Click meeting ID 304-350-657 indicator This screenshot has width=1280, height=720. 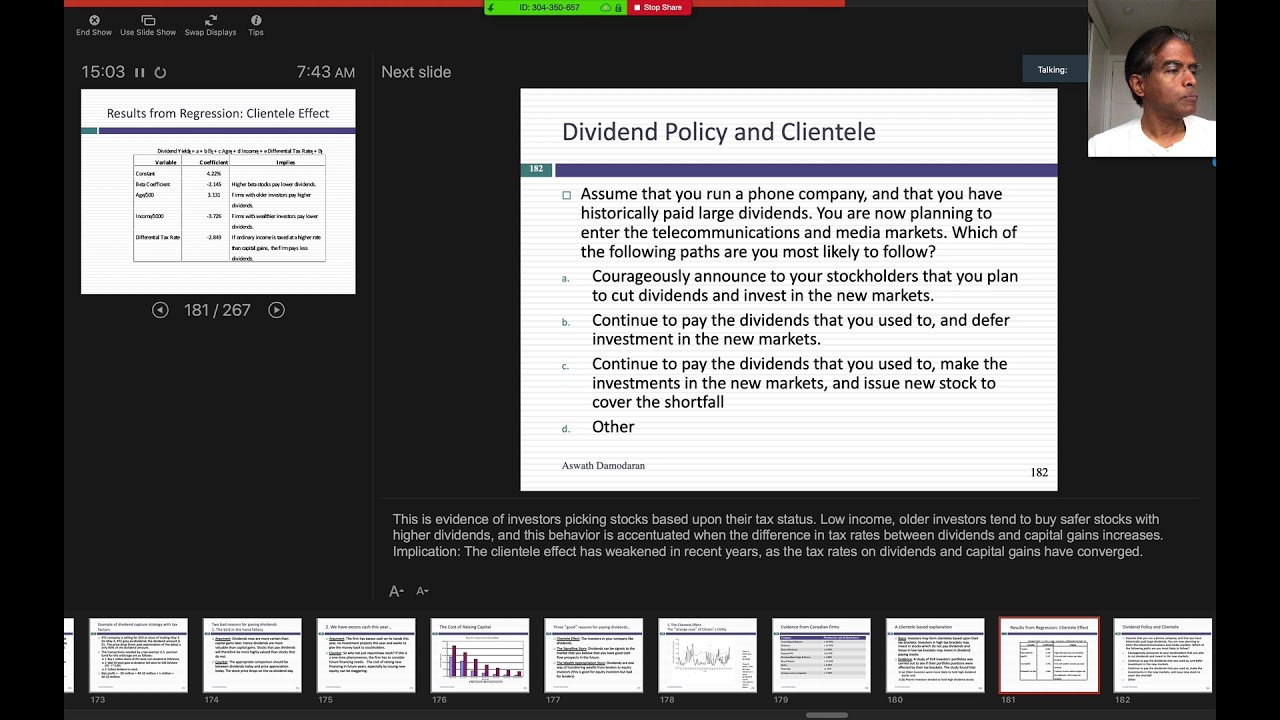pos(549,8)
